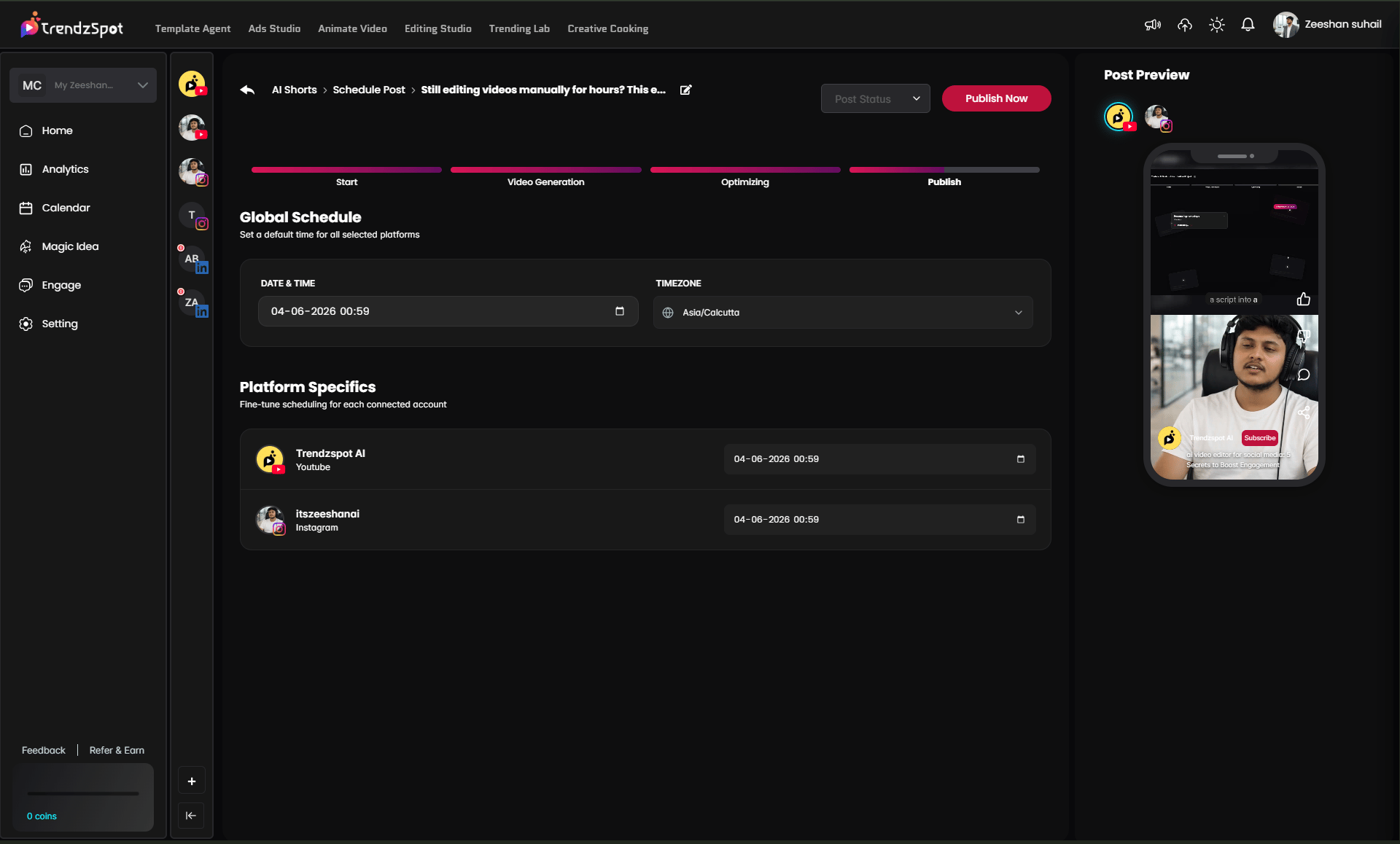1400x844 pixels.
Task: Open Home in the sidebar
Action: (x=46, y=130)
